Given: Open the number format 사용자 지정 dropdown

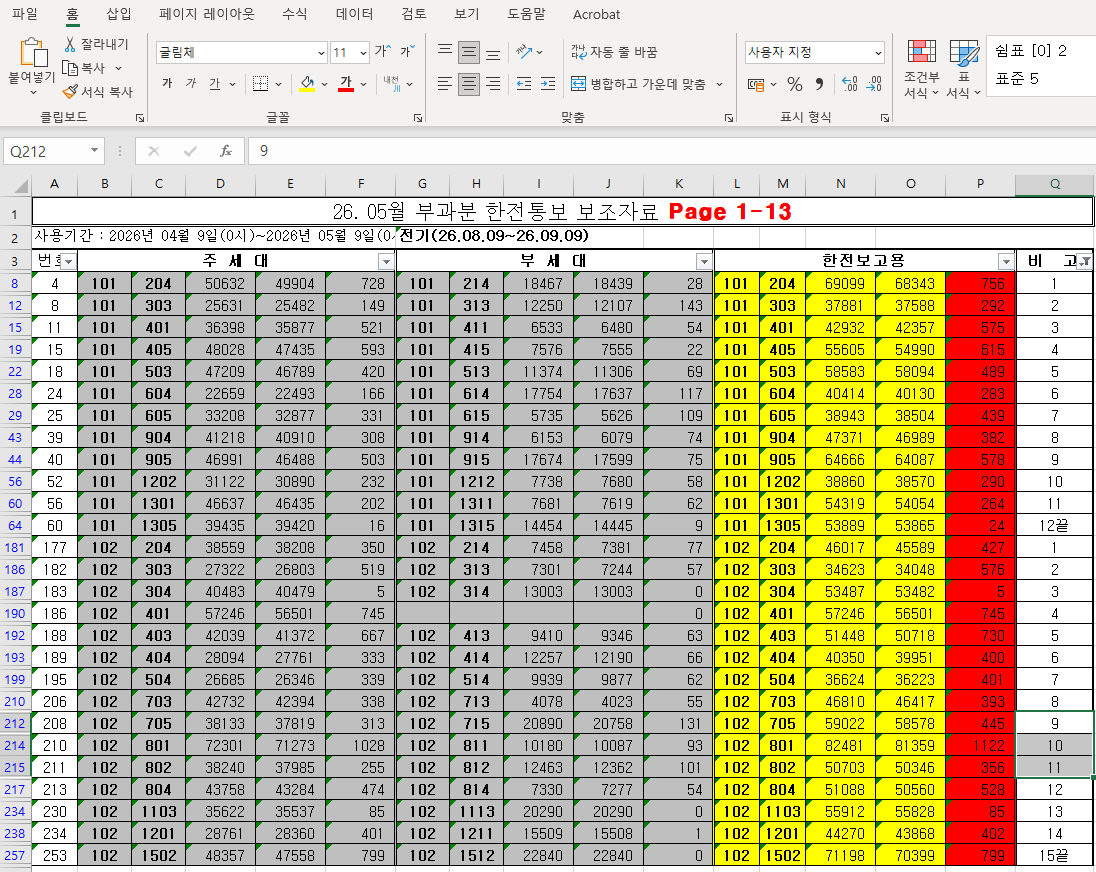Looking at the screenshot, I should click(x=878, y=53).
